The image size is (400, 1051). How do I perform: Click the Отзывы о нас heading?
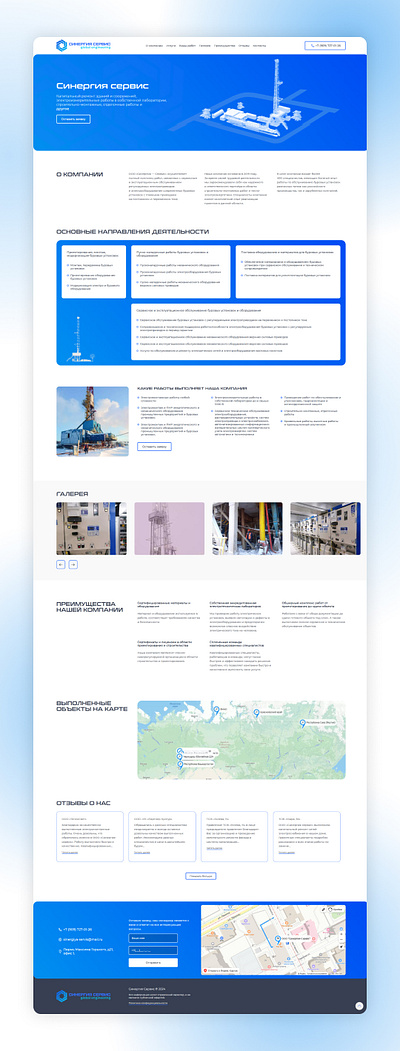(83, 802)
